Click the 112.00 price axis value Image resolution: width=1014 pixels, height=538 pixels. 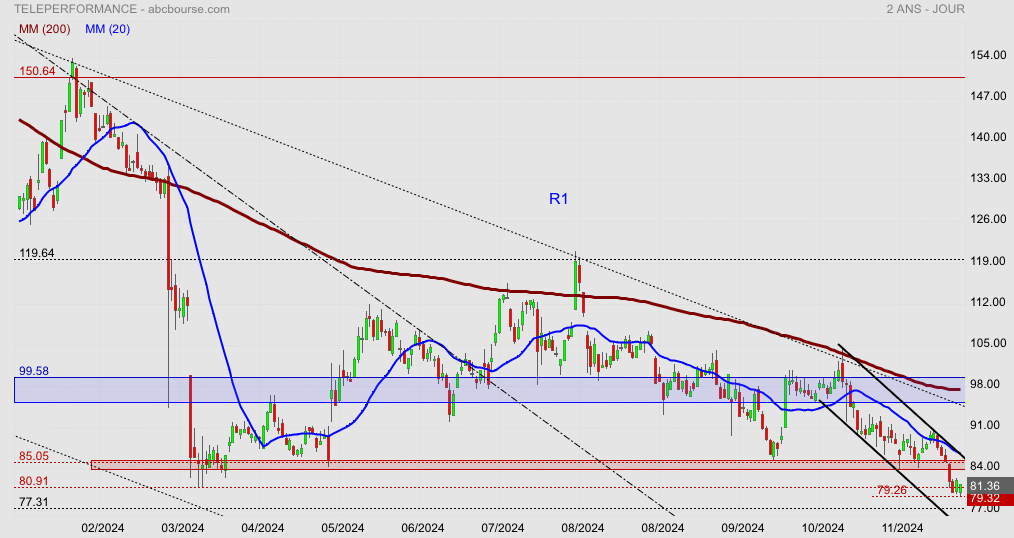pos(988,302)
